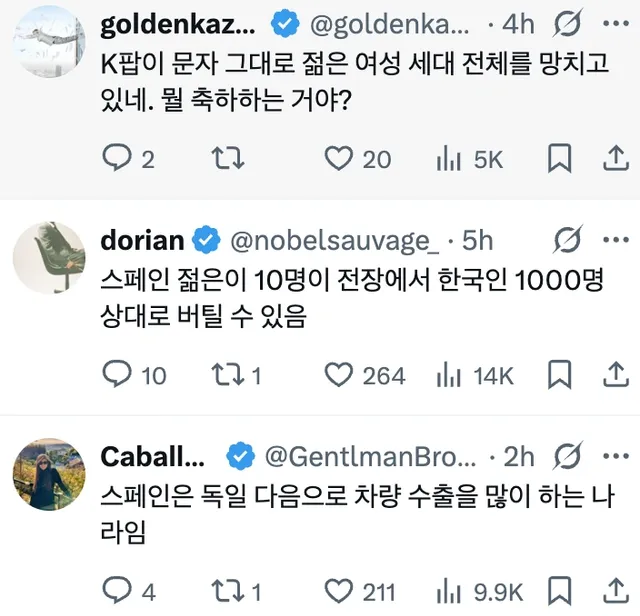Like Caball's tweet with 211 likes

(340, 592)
